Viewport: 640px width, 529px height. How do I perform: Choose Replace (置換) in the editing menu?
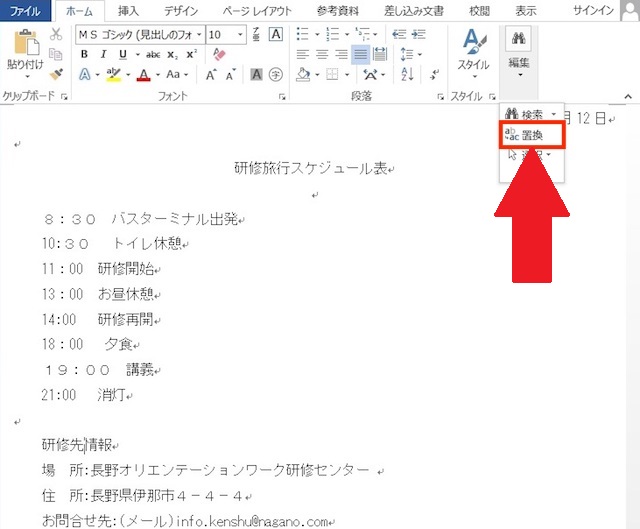click(532, 135)
